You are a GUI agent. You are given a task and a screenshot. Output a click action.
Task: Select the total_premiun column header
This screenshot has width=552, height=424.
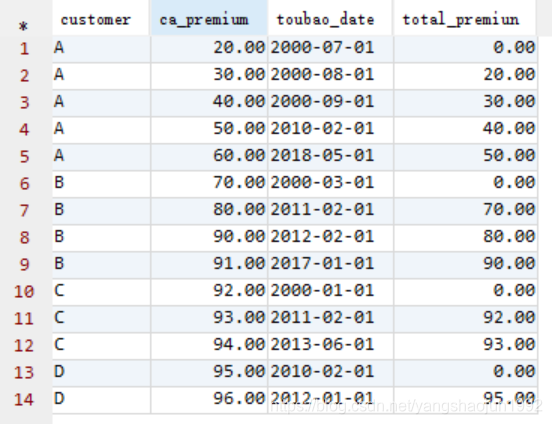[465, 18]
